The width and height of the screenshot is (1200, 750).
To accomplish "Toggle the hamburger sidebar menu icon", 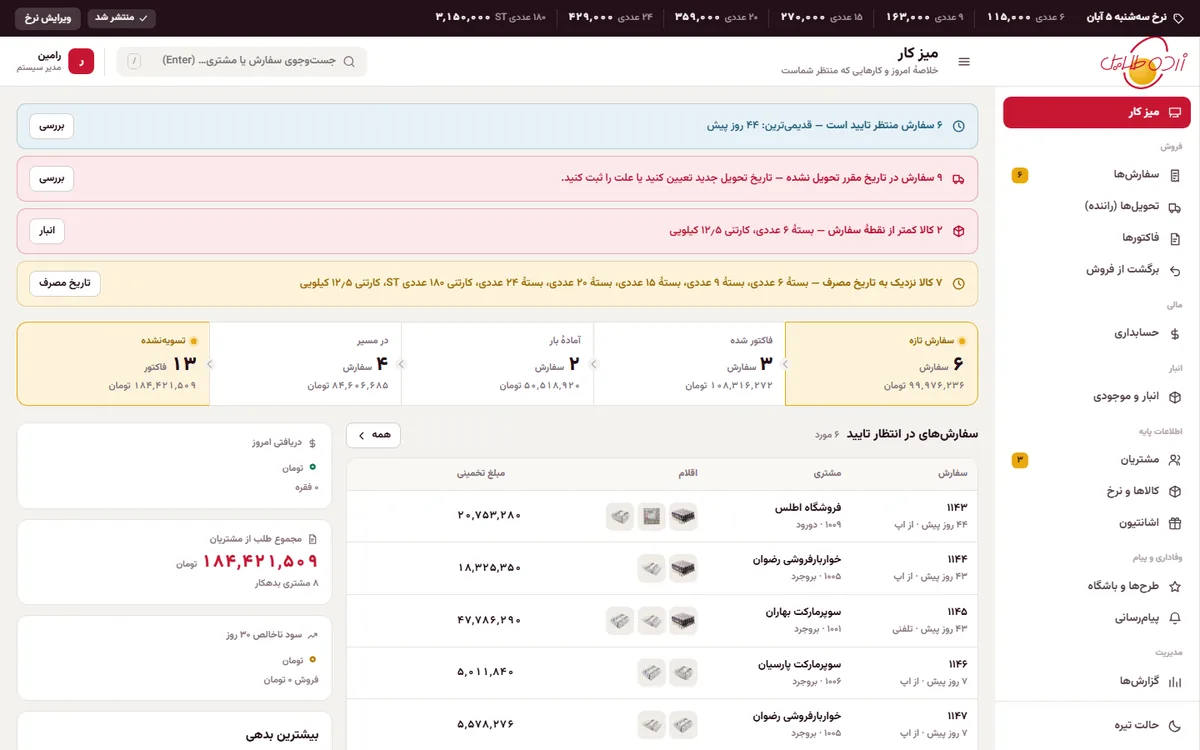I will pyautogui.click(x=964, y=62).
